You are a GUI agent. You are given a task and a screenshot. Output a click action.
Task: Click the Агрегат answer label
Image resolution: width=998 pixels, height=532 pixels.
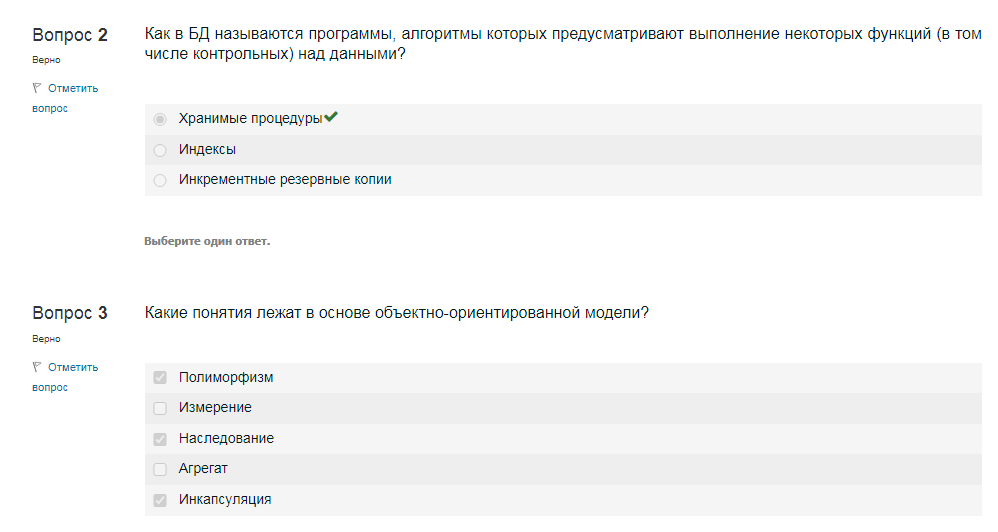click(x=203, y=469)
